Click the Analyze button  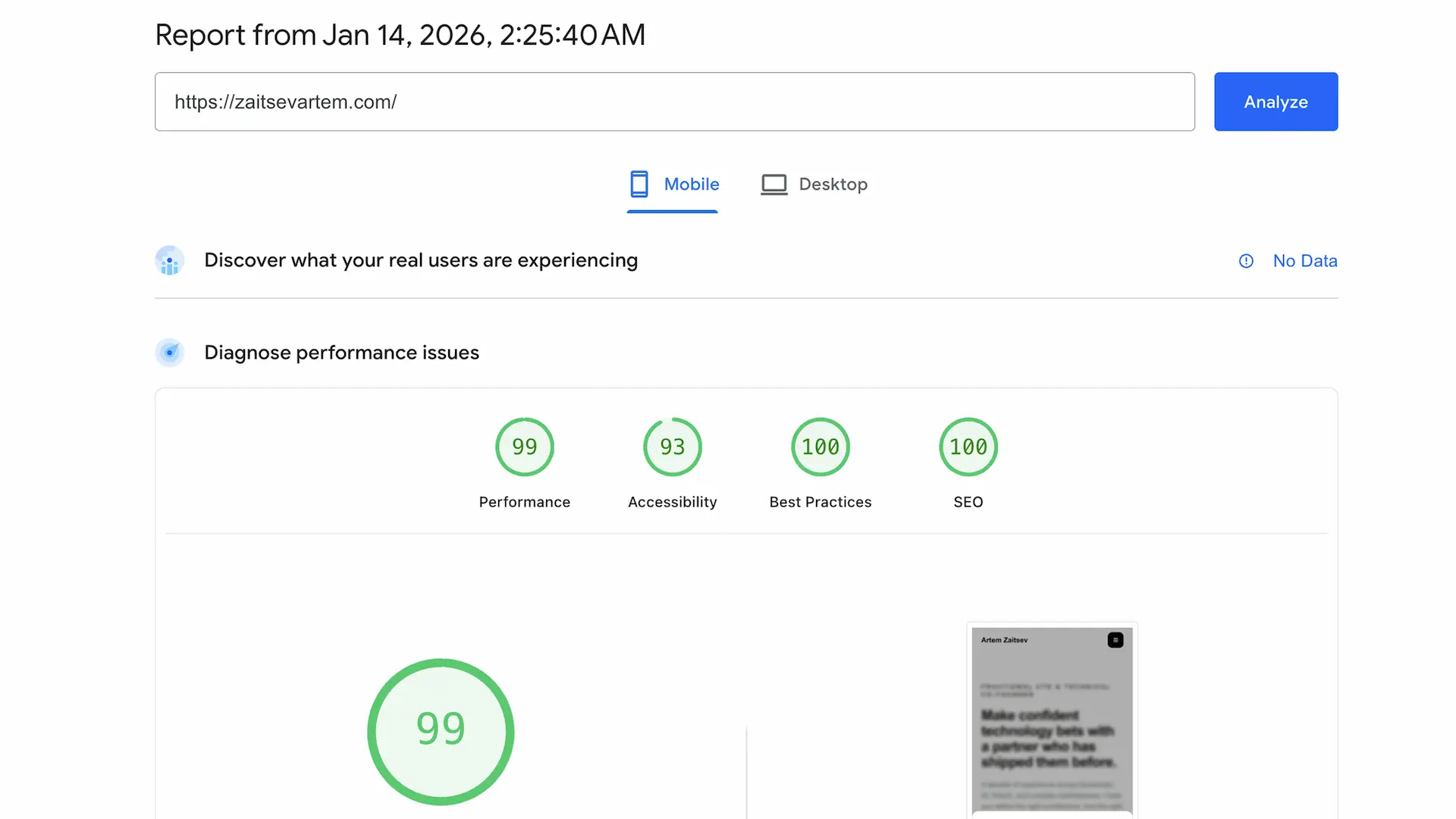coord(1276,101)
